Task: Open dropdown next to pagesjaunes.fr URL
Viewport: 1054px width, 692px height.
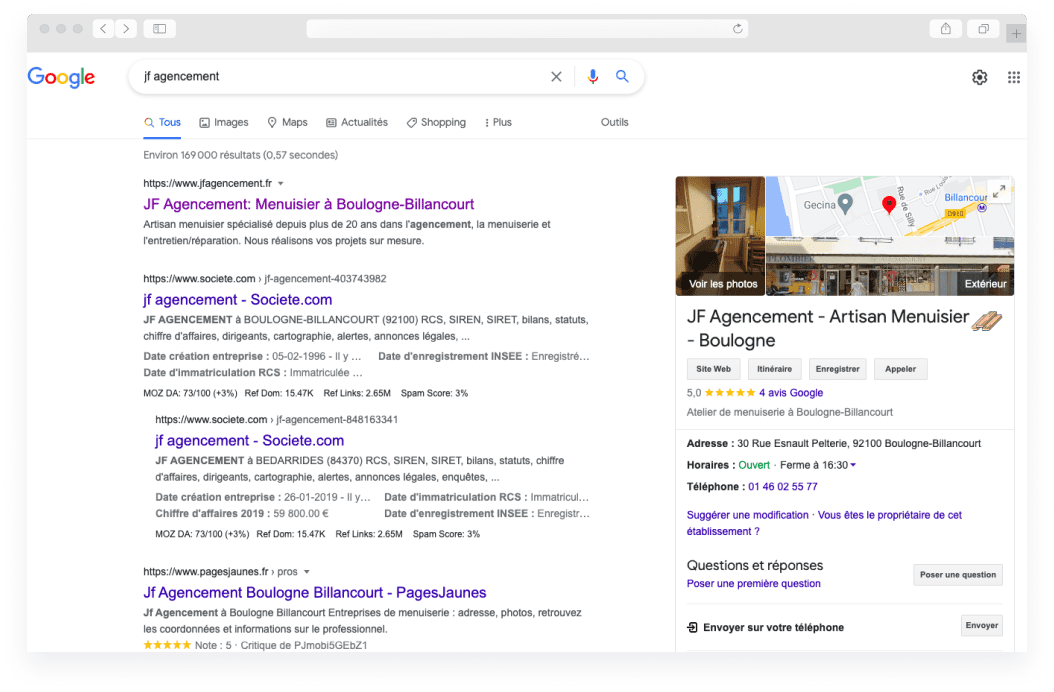Action: pos(307,572)
